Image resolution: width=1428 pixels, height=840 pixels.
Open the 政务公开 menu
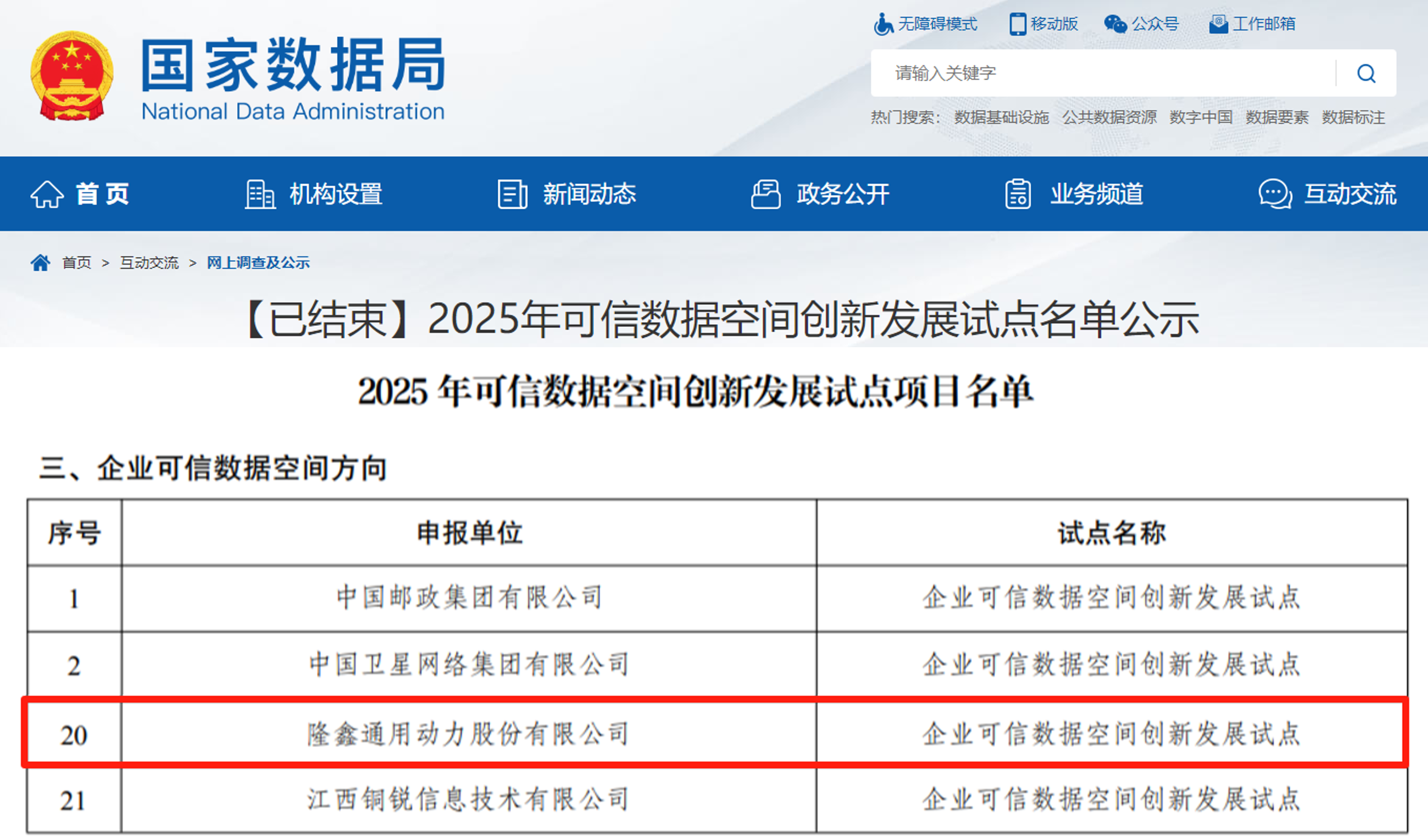843,194
